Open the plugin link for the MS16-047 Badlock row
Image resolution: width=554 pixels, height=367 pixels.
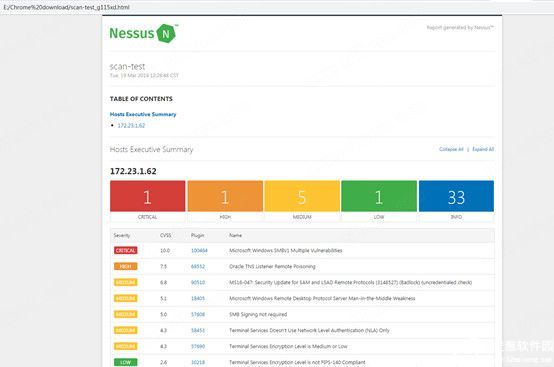coord(198,282)
